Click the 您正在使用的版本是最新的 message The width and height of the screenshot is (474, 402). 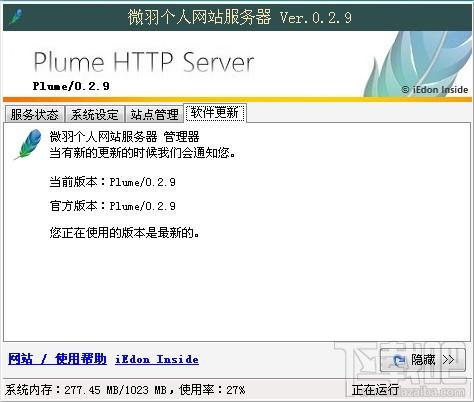tap(125, 233)
